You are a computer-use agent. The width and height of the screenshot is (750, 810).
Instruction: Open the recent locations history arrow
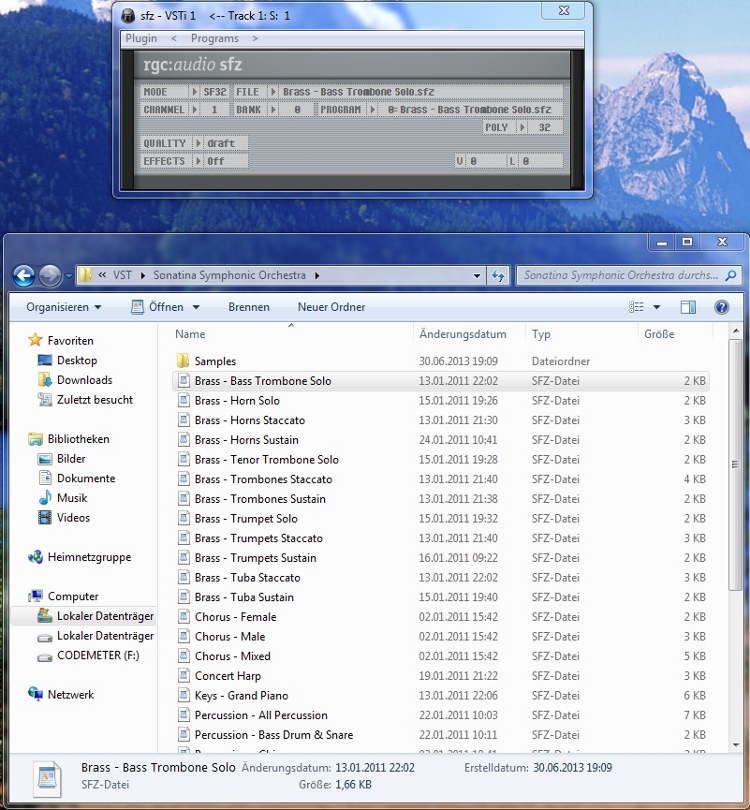point(69,276)
